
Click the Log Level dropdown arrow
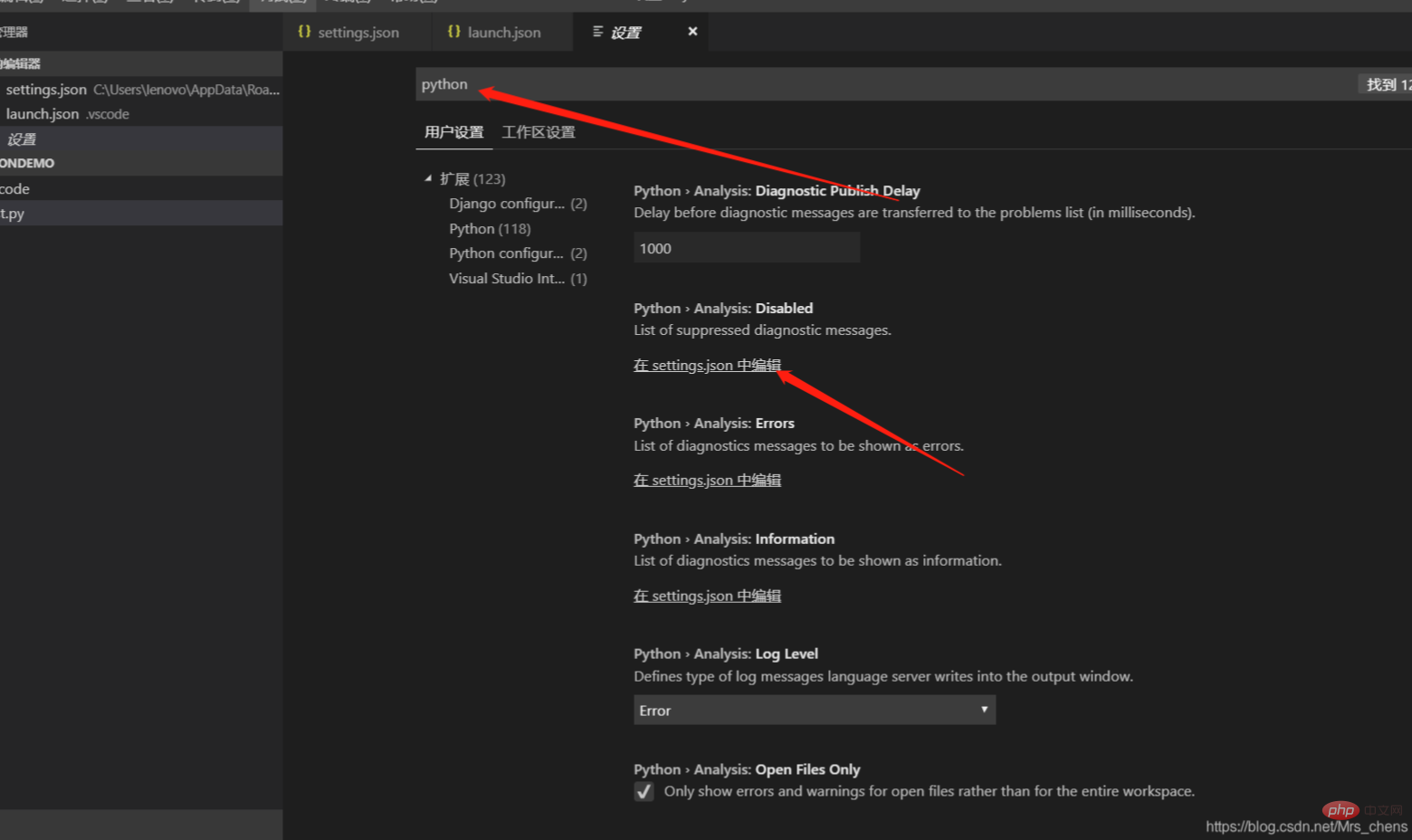click(984, 710)
